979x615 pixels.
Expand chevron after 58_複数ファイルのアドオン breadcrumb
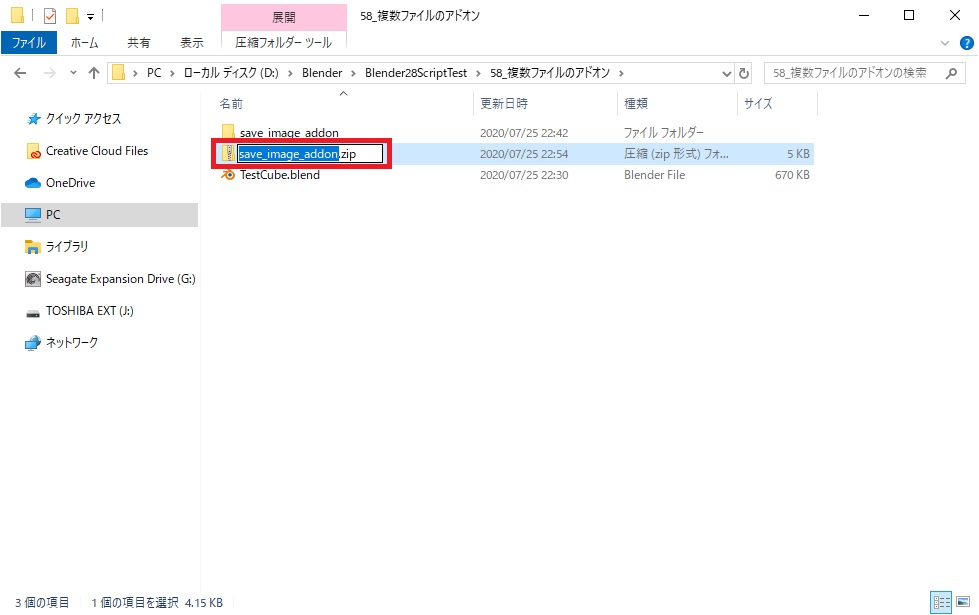click(x=621, y=73)
